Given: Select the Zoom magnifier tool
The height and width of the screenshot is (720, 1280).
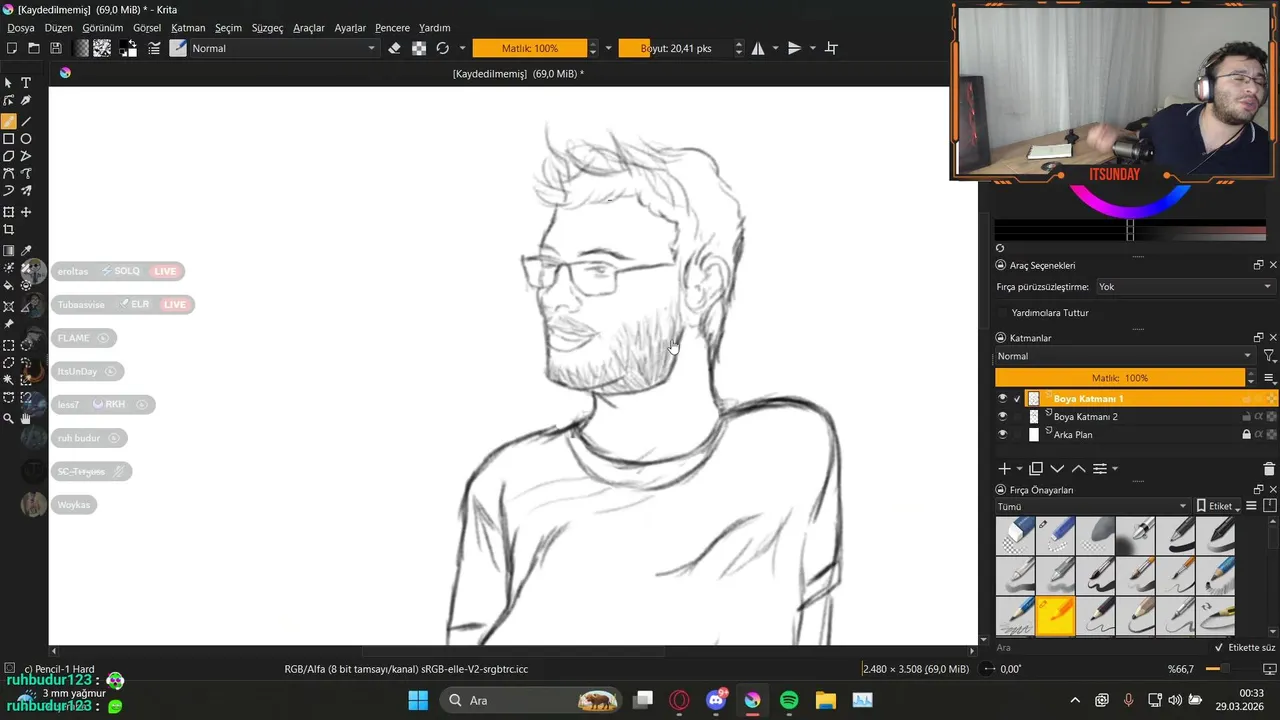Looking at the screenshot, I should click(x=8, y=419).
